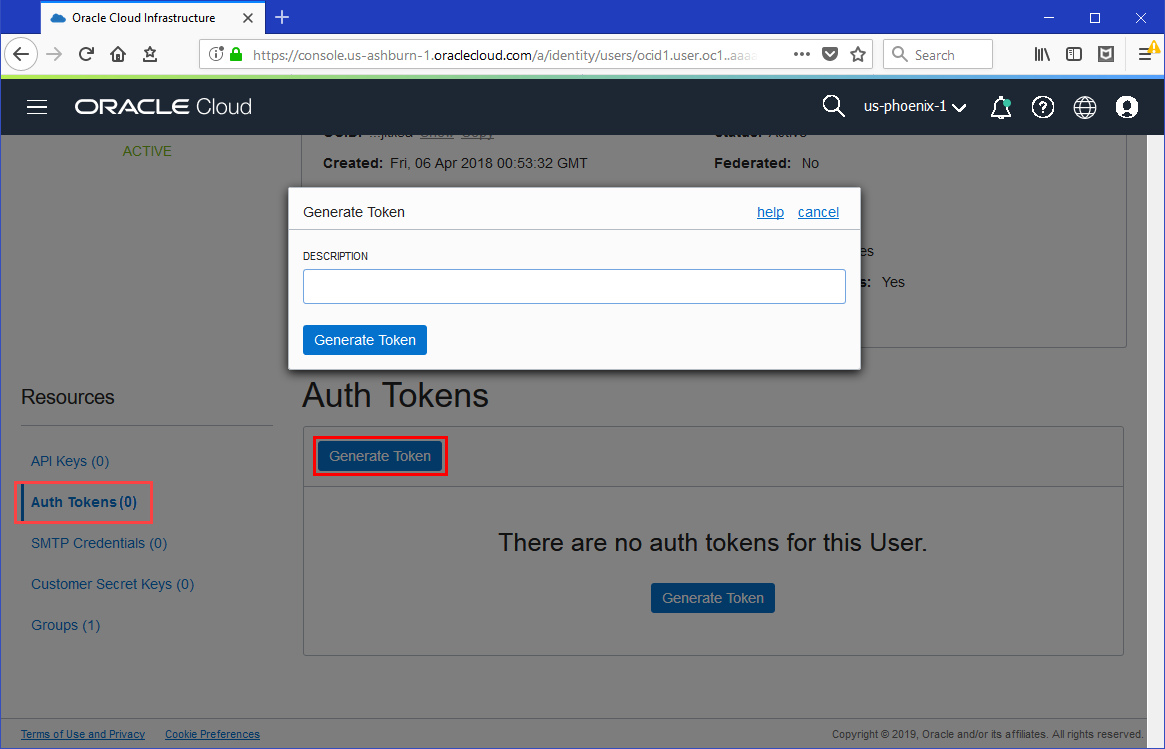Open the help question mark icon
Viewport: 1165px width, 749px height.
pyautogui.click(x=1042, y=107)
